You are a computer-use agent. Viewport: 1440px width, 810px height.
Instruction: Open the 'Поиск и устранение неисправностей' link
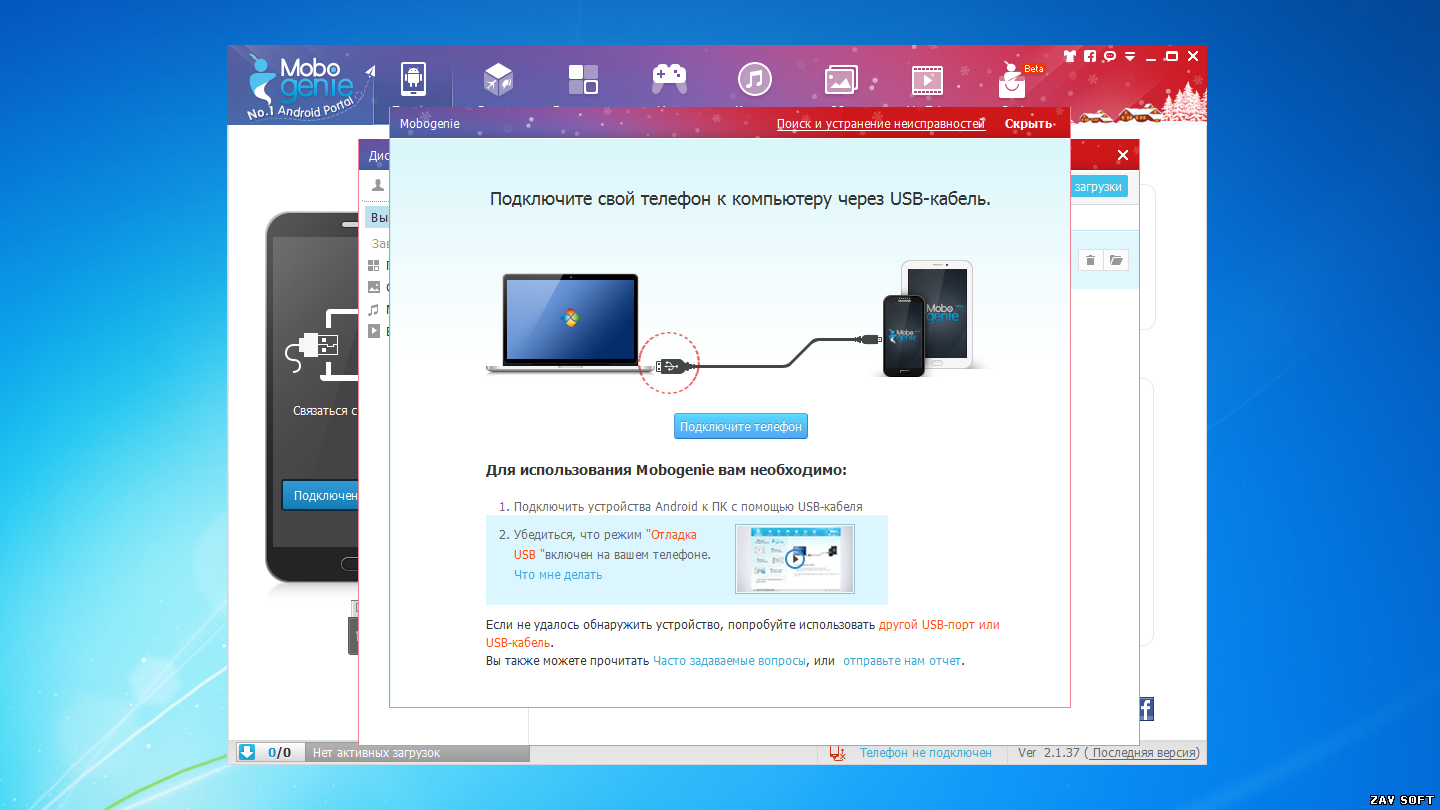pyautogui.click(x=881, y=124)
